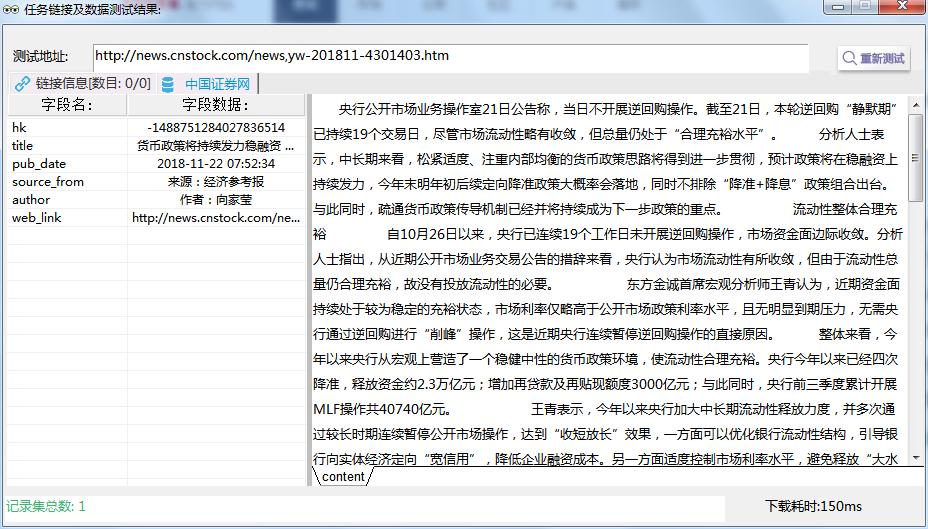Click the content scrollbar up arrow
Viewport: 928px width, 529px height.
[x=916, y=106]
